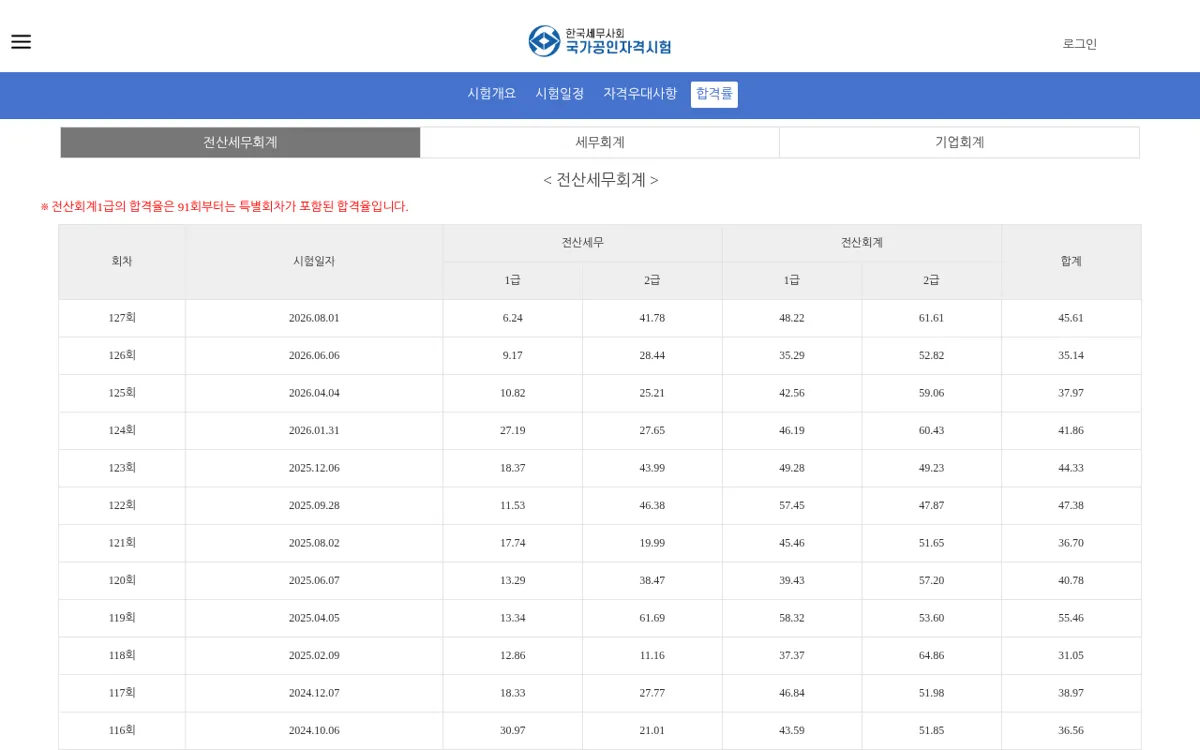Open the 시험일정 menu item
The image size is (1200, 750).
(560, 94)
